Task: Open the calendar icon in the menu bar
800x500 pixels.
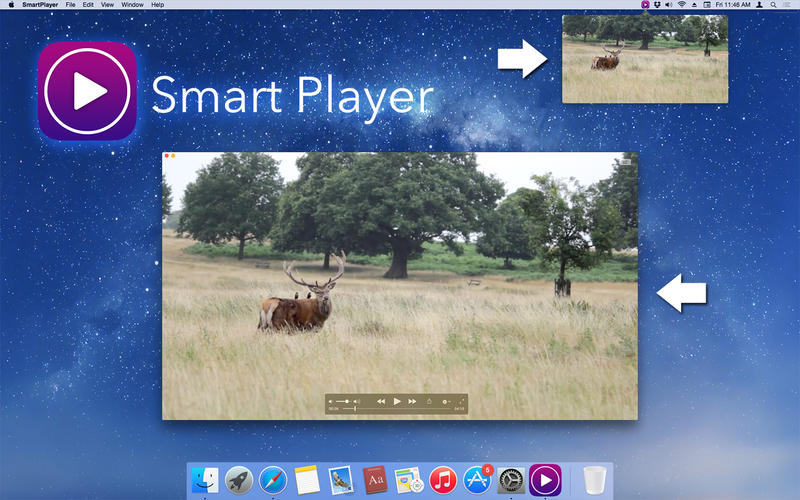Action: pos(707,5)
